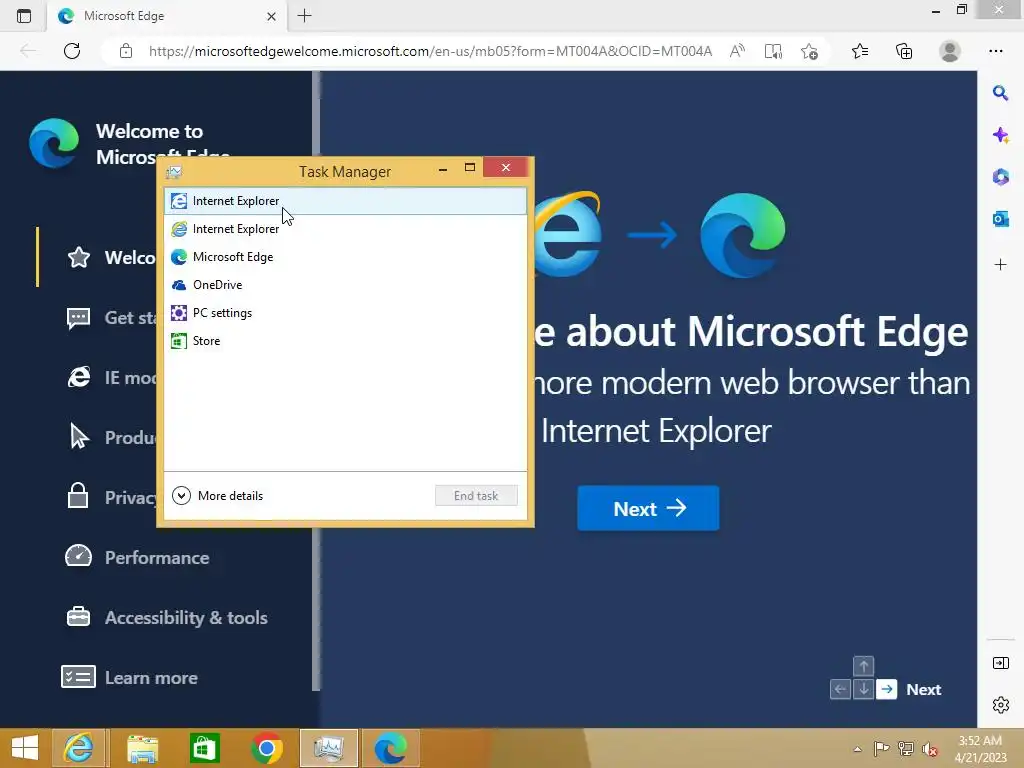
Task: Open the Privacy section
Action: (x=111, y=498)
